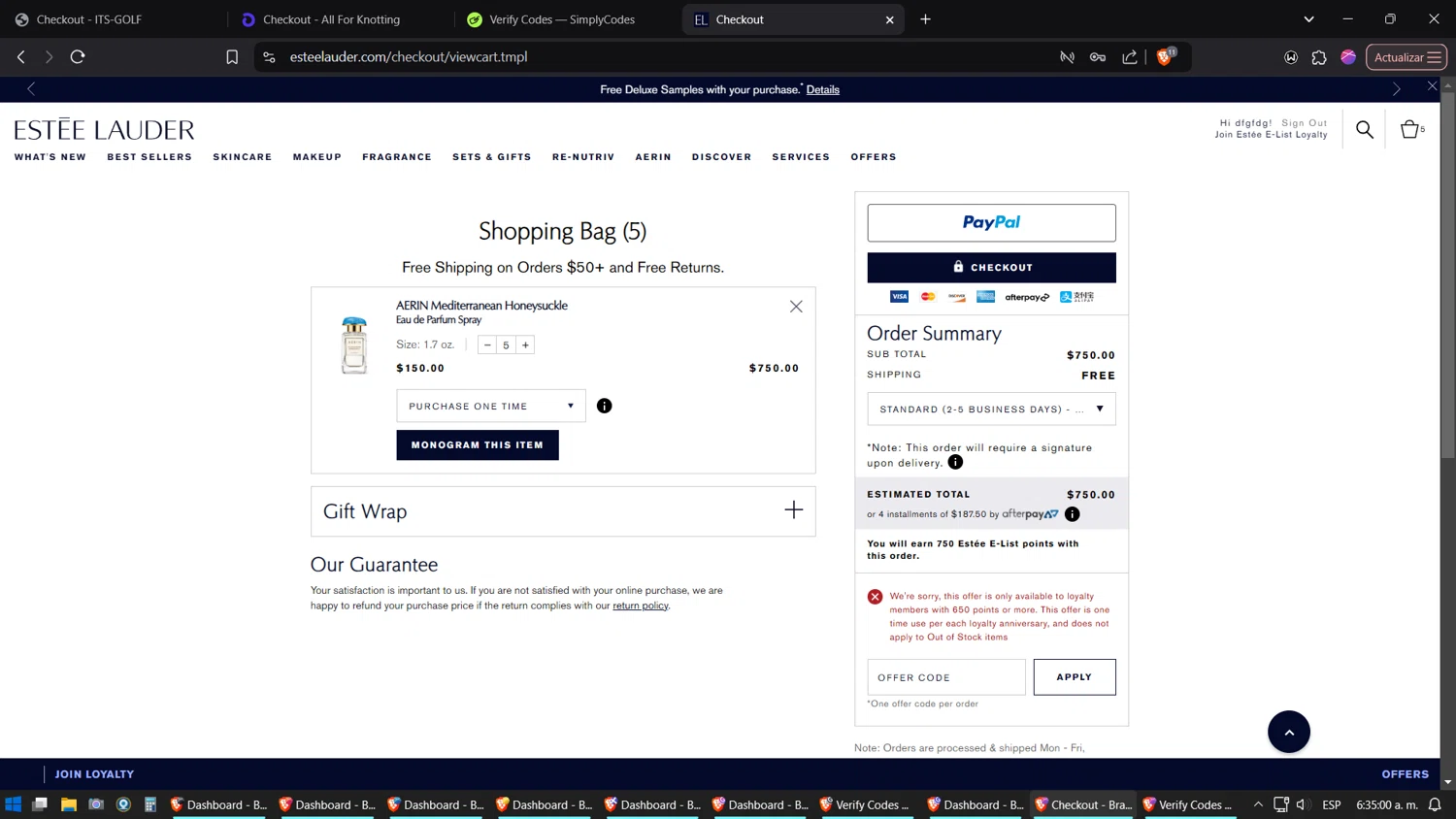Screen dimensions: 1456x819
Task: Open the SERVICES menu
Action: [x=801, y=157]
